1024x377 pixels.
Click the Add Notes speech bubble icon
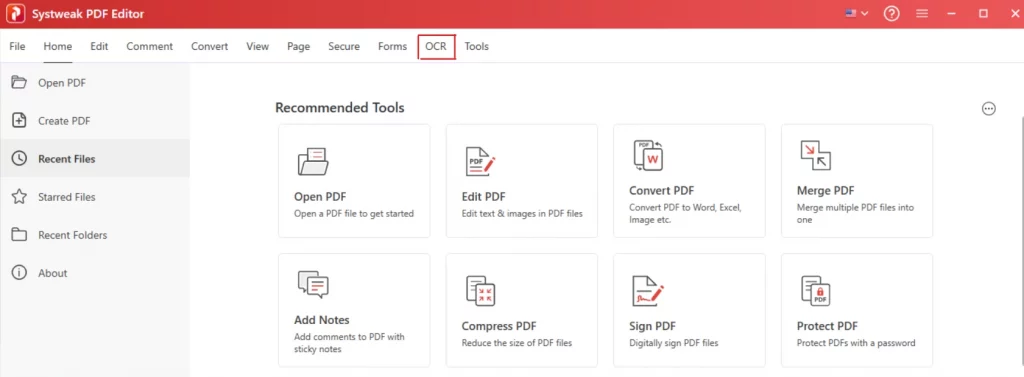[x=313, y=284]
